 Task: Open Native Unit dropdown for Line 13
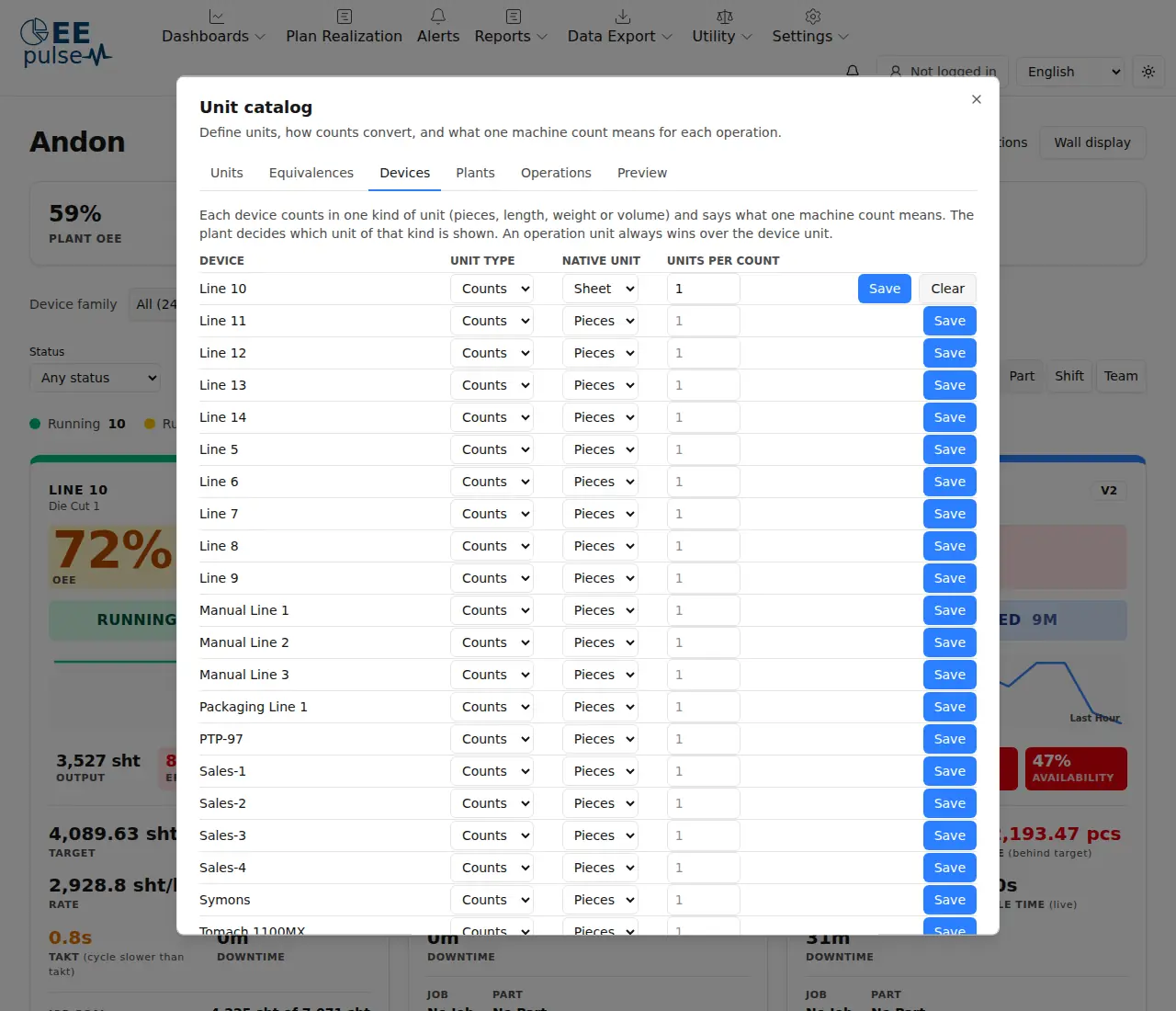600,385
